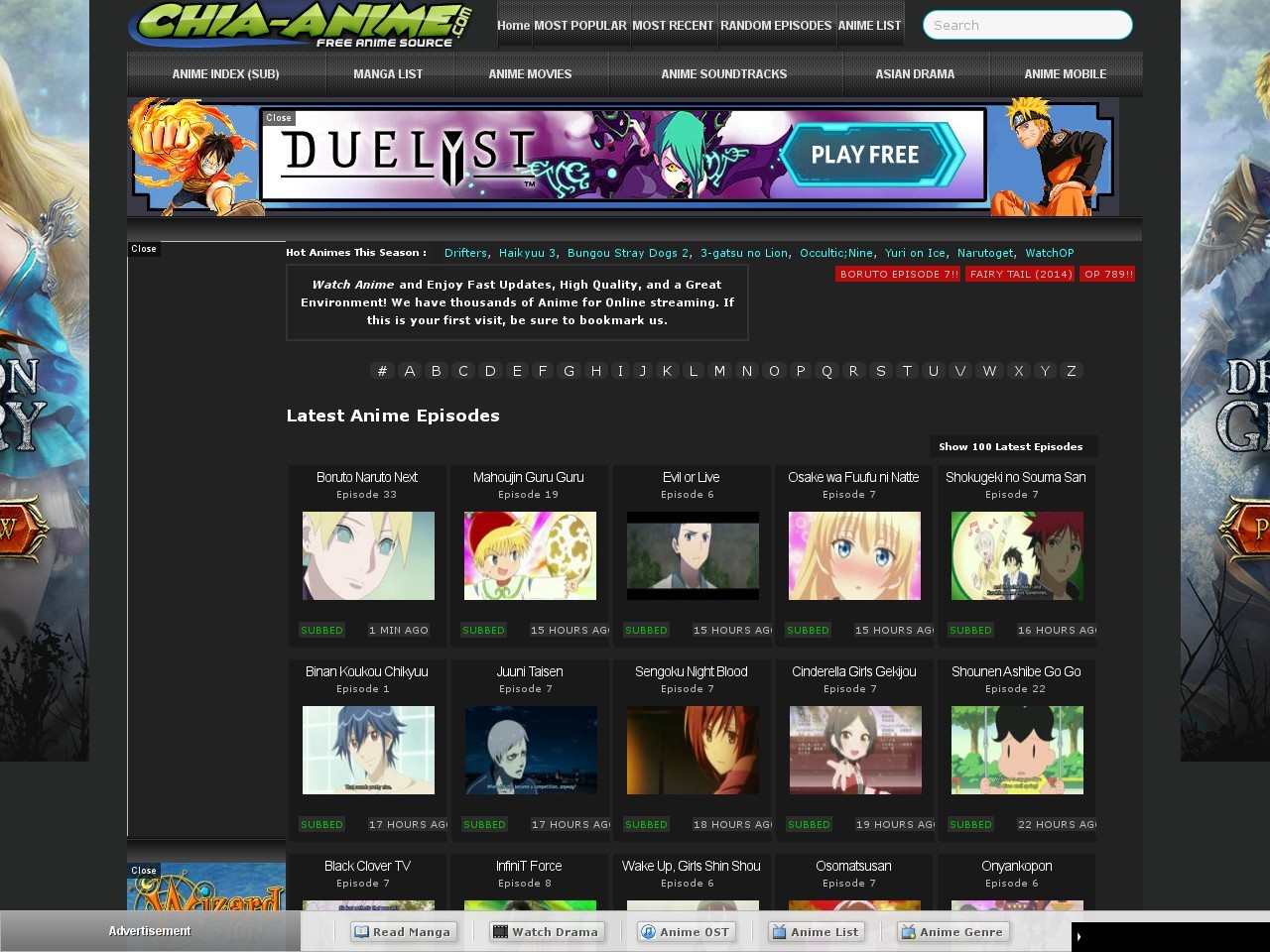Click the Search input field
Viewport: 1270px width, 952px height.
(x=1028, y=25)
